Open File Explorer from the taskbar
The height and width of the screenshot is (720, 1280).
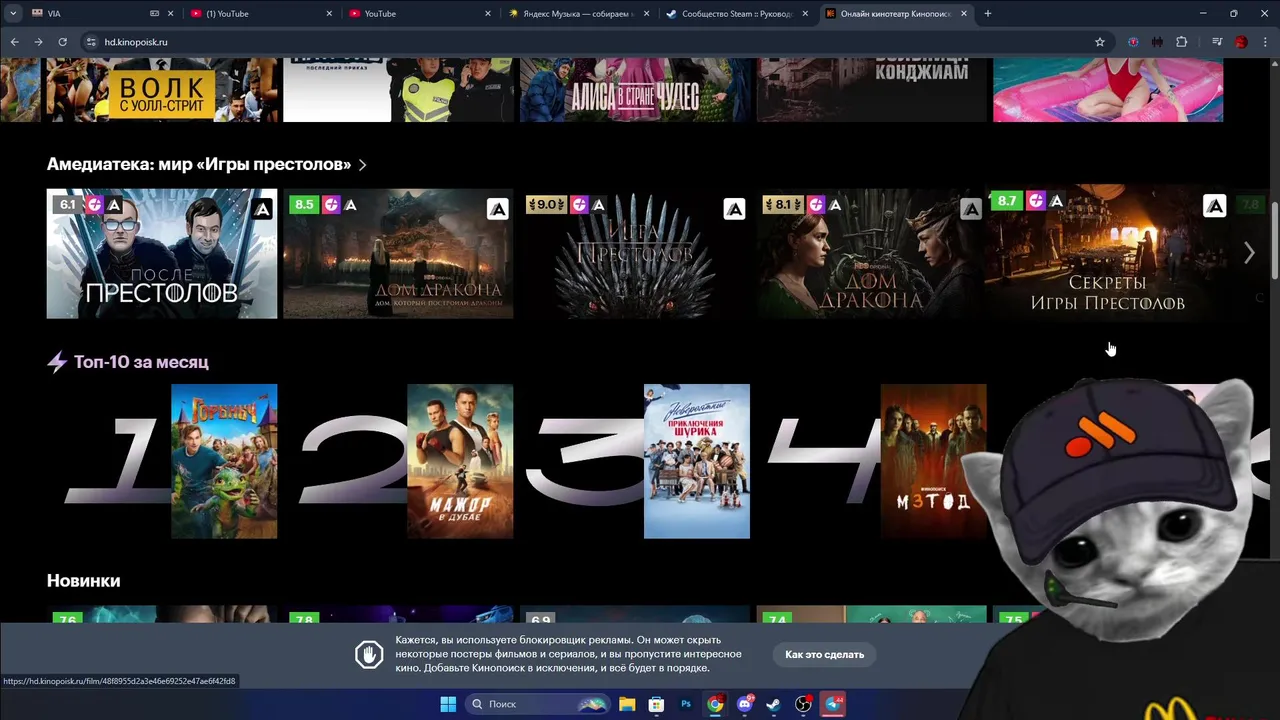(627, 704)
